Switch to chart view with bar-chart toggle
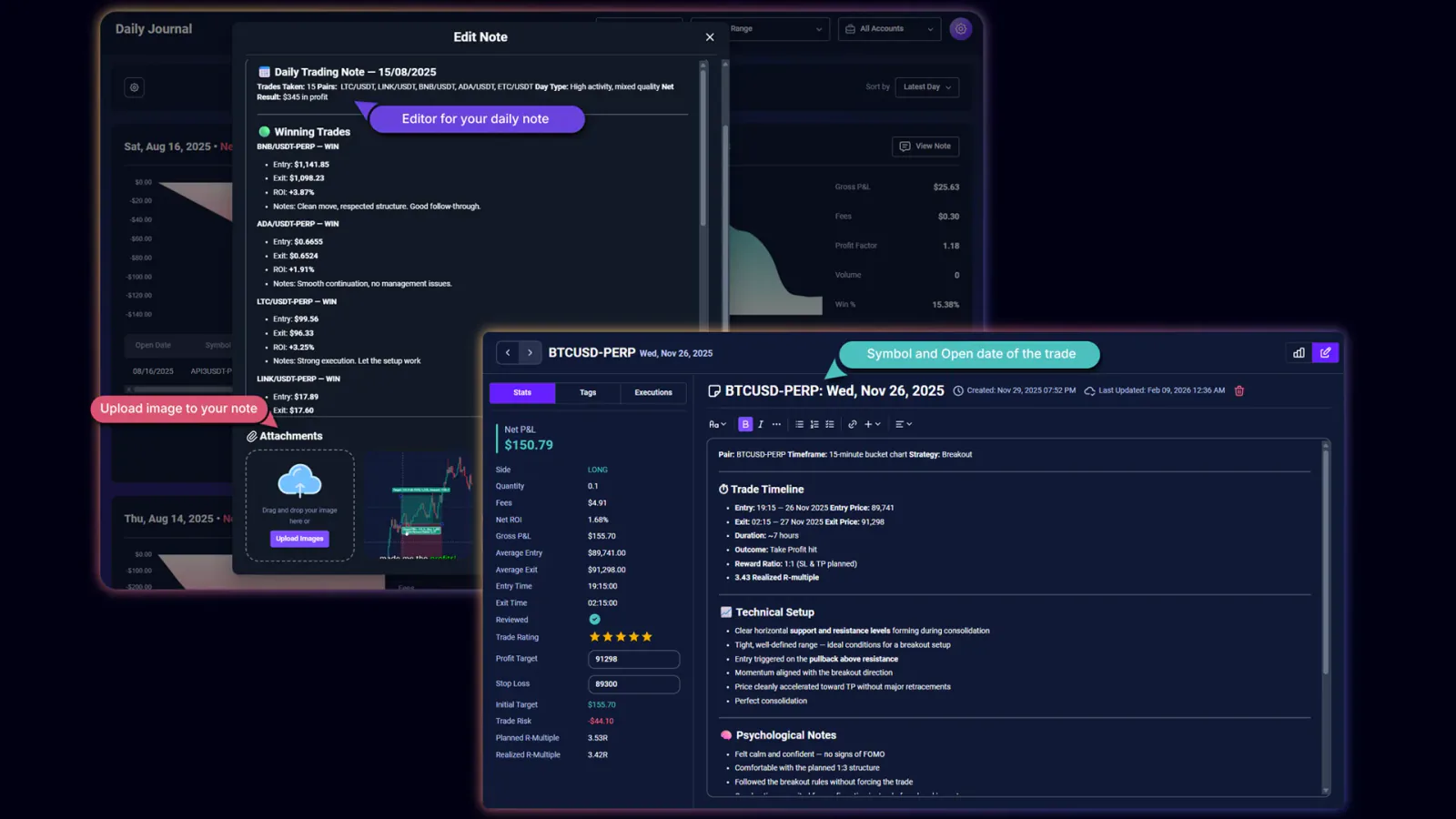Screen dimensions: 1456x819 pos(1299,352)
